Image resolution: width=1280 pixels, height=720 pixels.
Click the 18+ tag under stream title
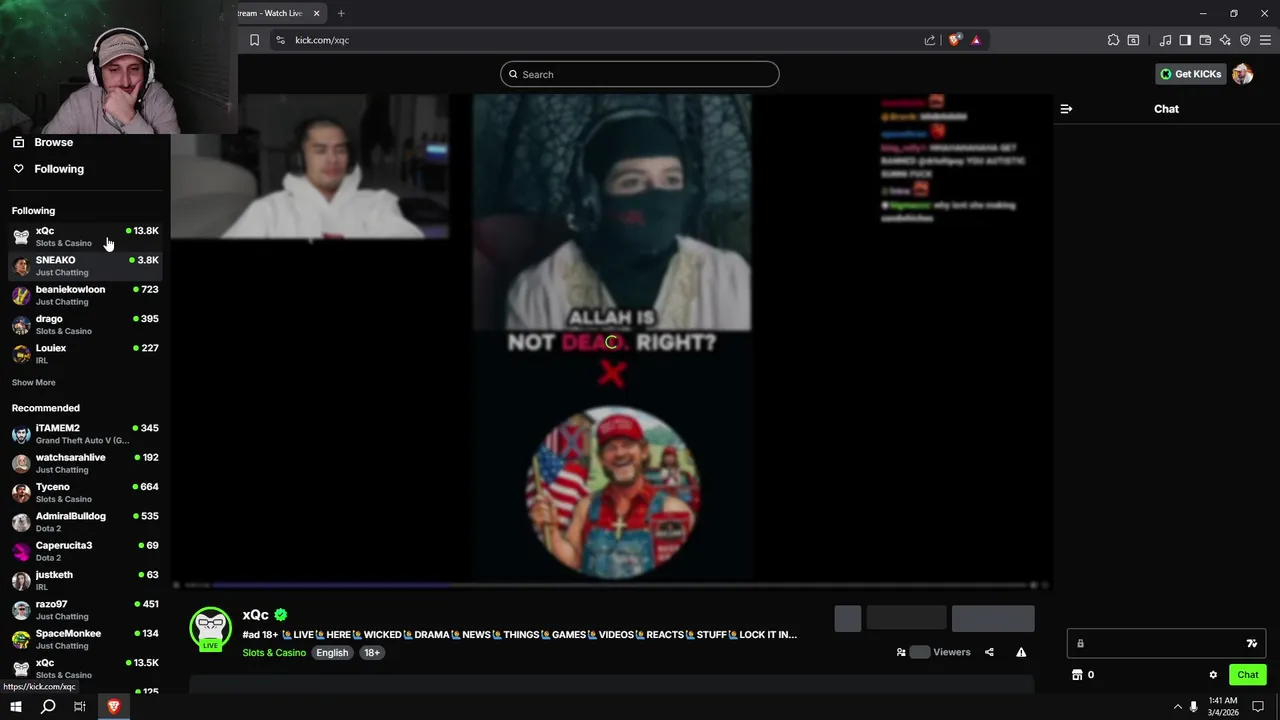[371, 653]
